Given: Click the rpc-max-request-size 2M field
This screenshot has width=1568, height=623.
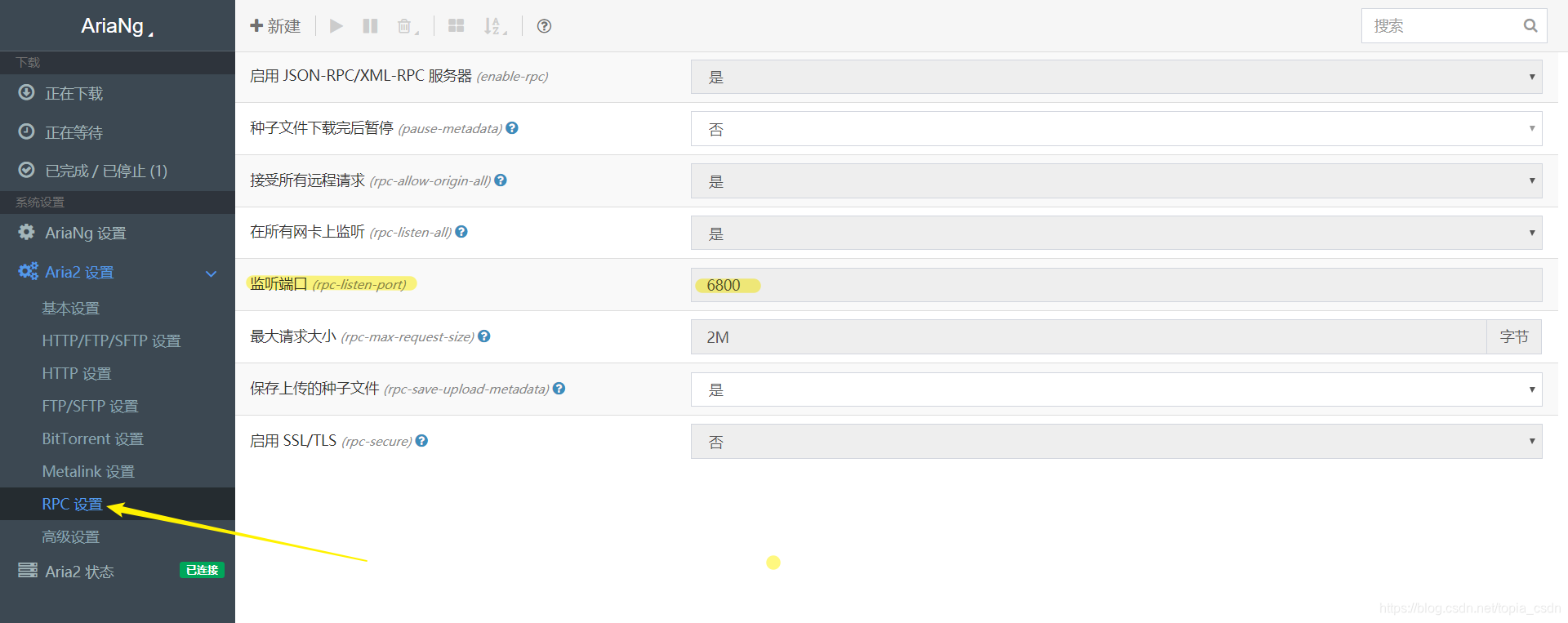Looking at the screenshot, I should pos(1089,337).
